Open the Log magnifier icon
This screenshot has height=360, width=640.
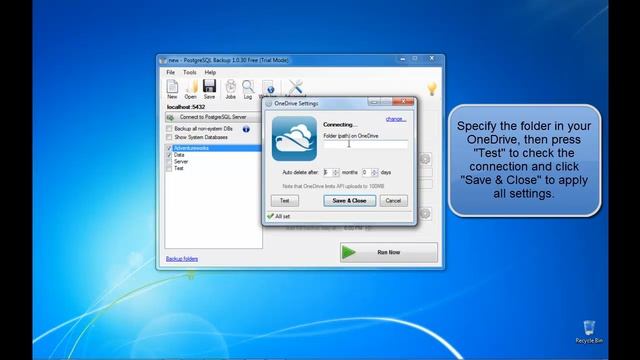pos(248,89)
